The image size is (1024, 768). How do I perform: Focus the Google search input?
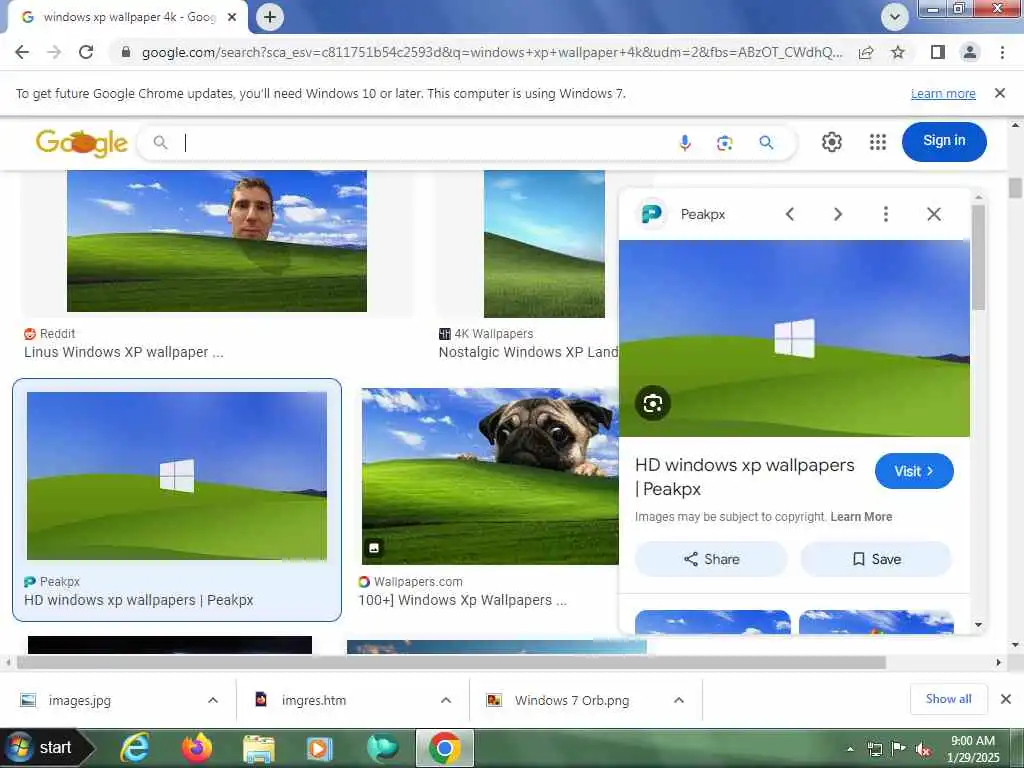[424, 142]
